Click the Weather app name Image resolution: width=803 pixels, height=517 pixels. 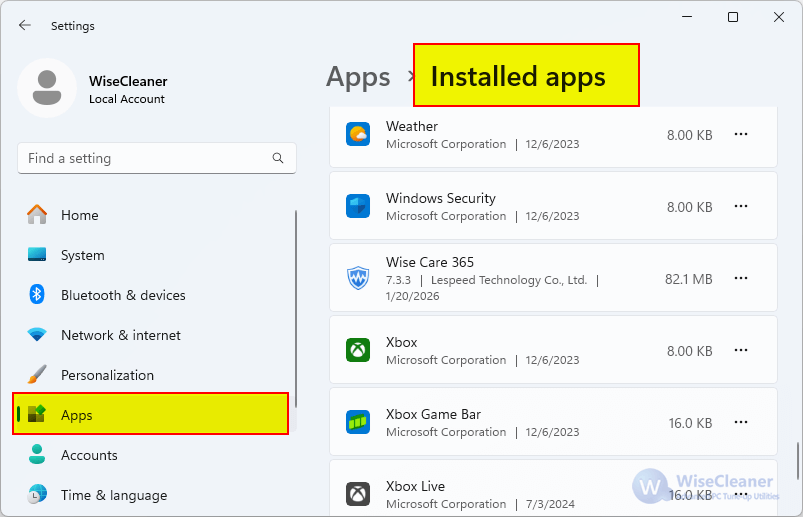click(x=412, y=126)
